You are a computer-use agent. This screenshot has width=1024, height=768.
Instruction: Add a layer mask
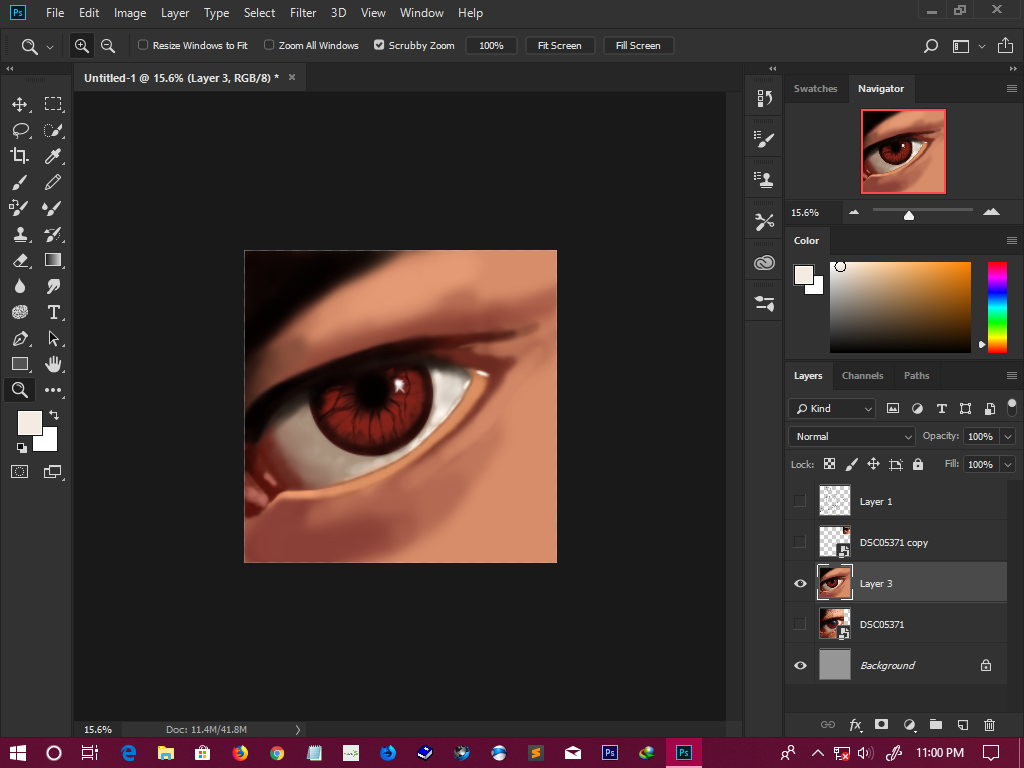pyautogui.click(x=882, y=724)
